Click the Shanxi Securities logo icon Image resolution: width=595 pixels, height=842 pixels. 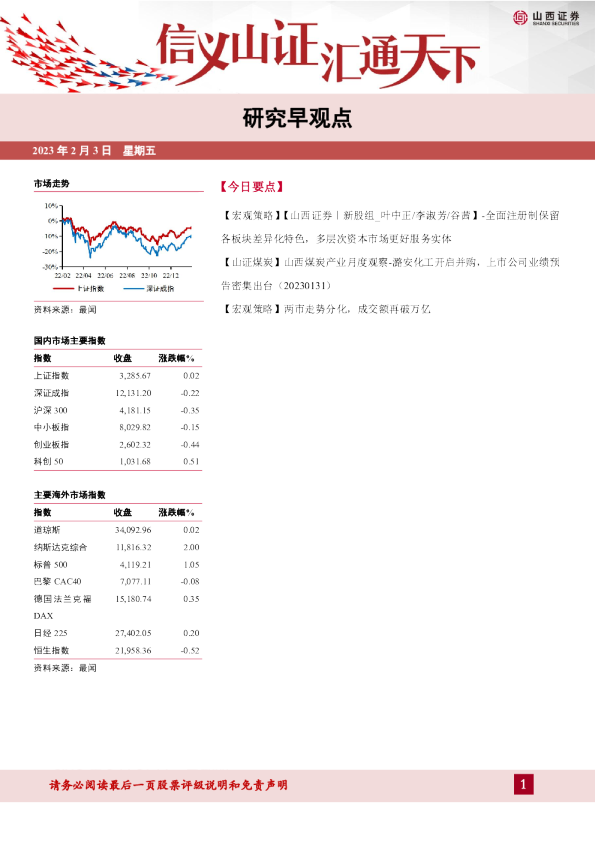point(520,17)
